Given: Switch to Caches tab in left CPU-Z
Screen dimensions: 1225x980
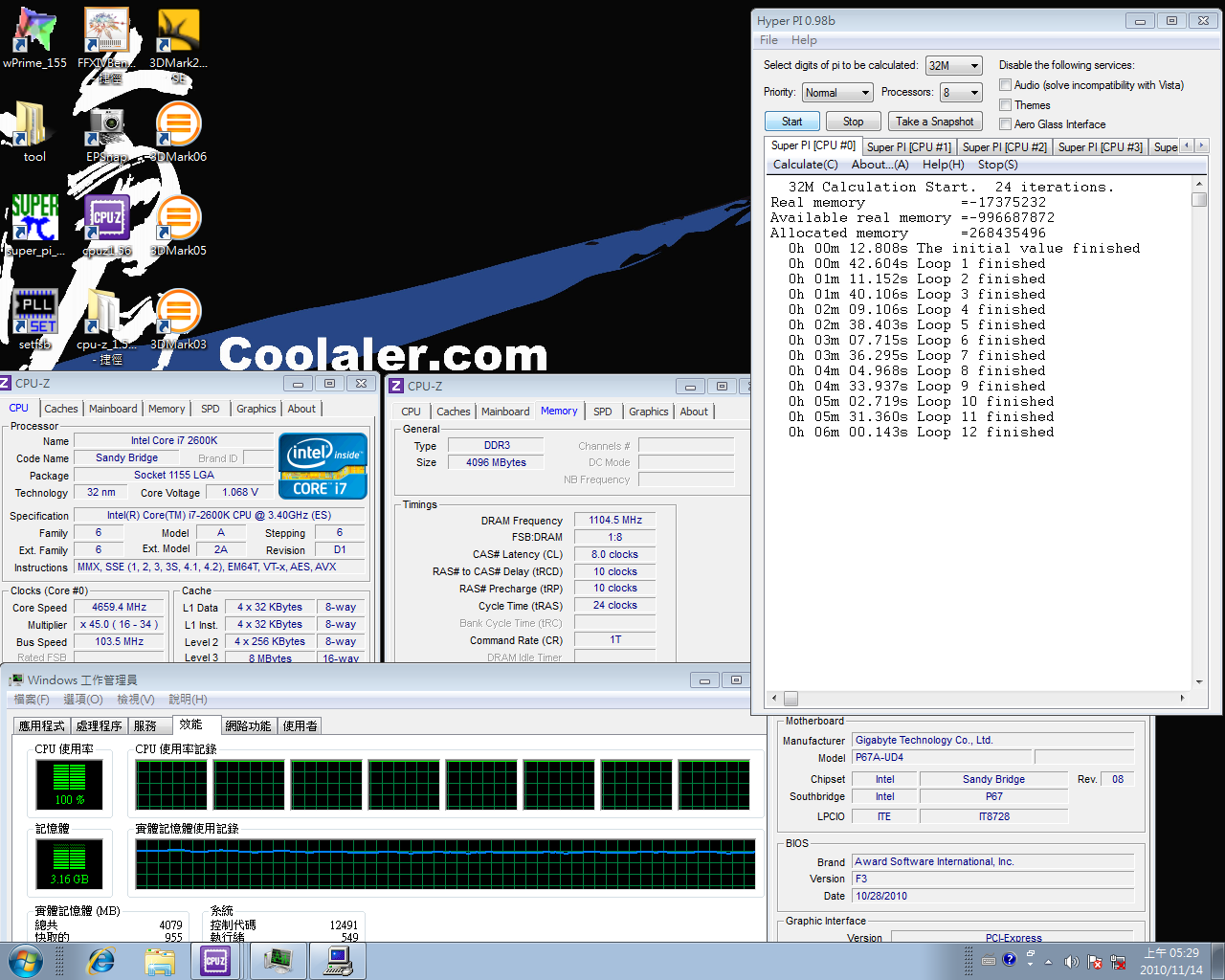Looking at the screenshot, I should pos(61,409).
